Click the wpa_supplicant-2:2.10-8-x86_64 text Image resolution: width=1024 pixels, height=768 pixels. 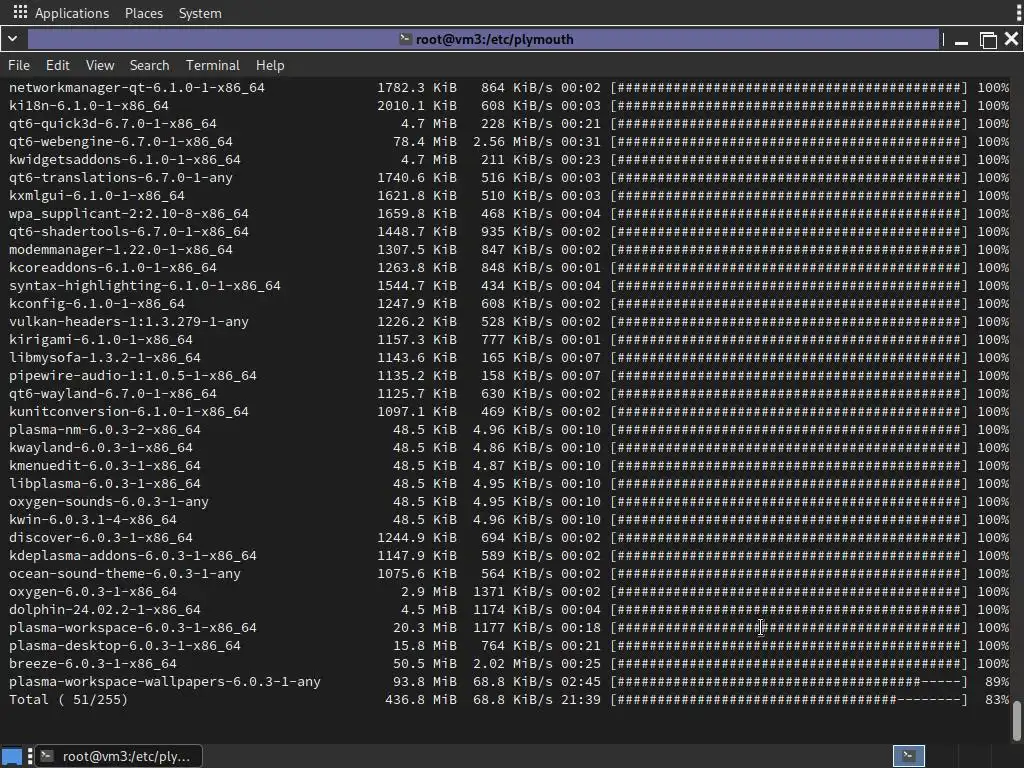tap(129, 214)
